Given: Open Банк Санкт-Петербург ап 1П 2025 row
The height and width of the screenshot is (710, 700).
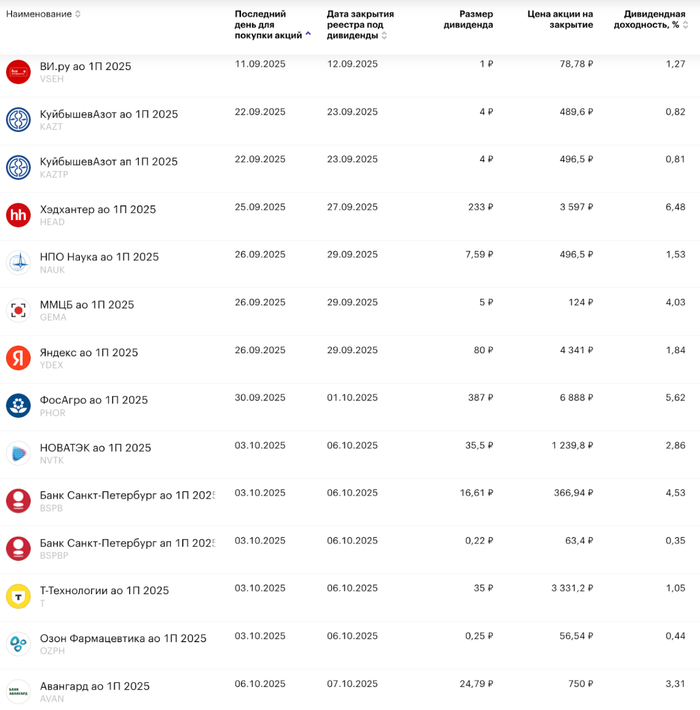Looking at the screenshot, I should pos(126,543).
